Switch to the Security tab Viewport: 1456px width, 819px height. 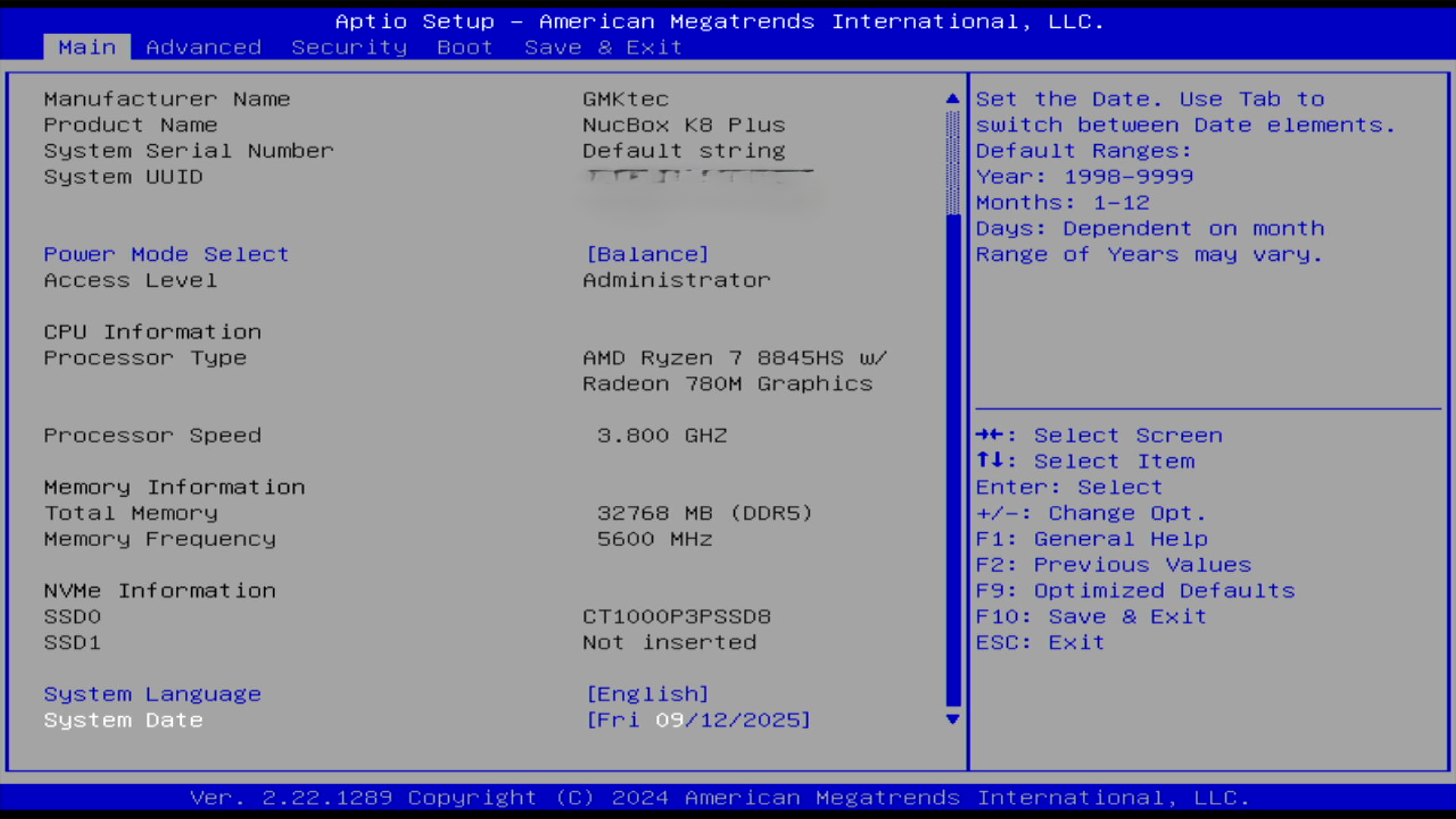pyautogui.click(x=349, y=47)
